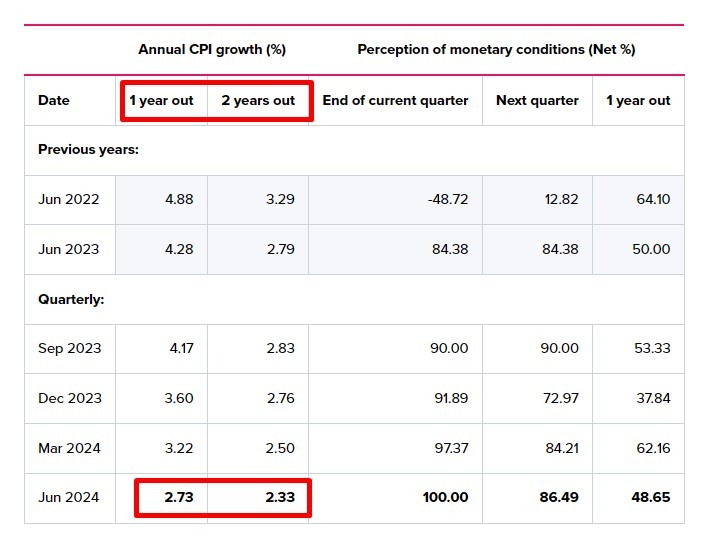Click the 'Quarterly:' section label

[x=71, y=299]
